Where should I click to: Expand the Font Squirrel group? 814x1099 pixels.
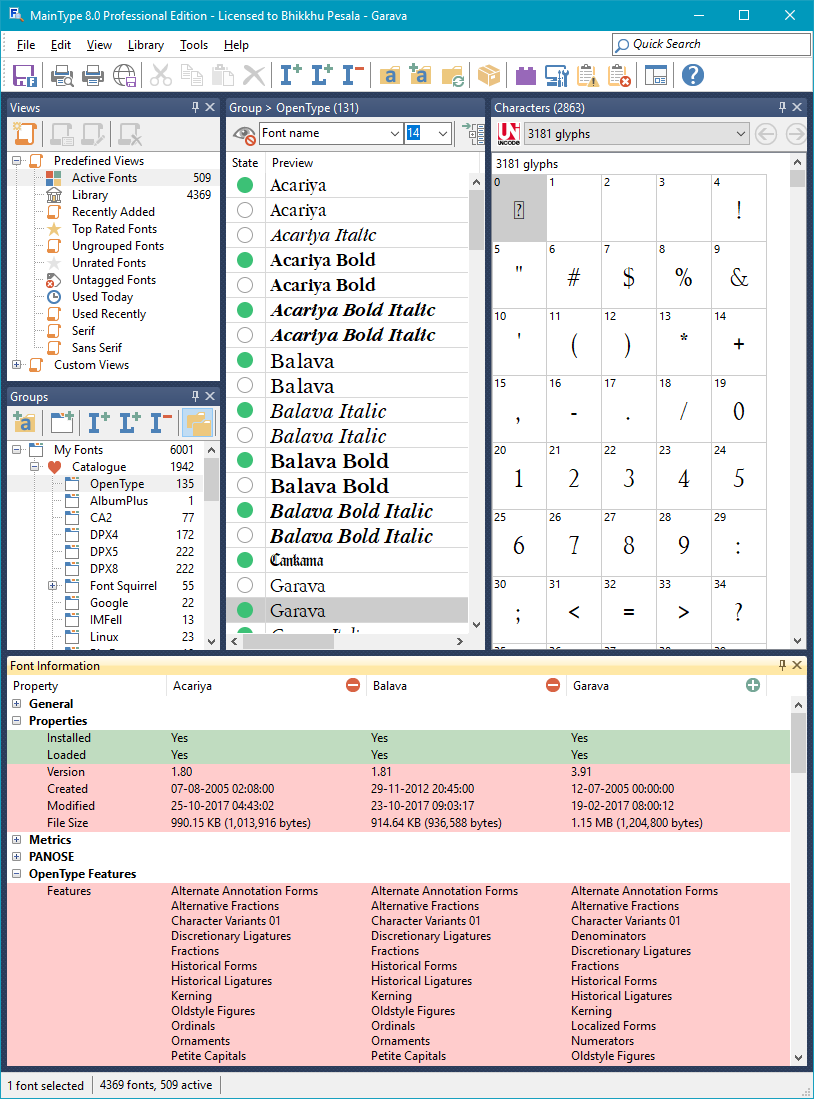[x=53, y=585]
